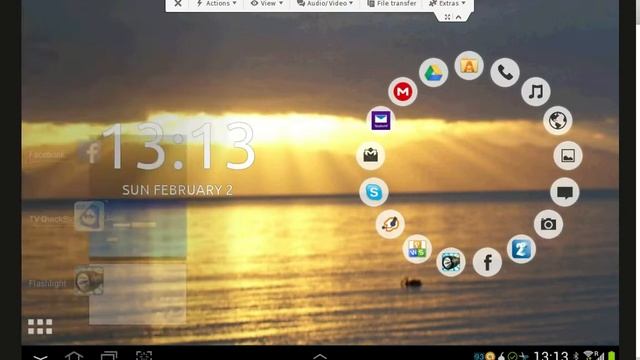This screenshot has height=360, width=640.
Task: Launch the Camera icon
Action: pyautogui.click(x=548, y=224)
